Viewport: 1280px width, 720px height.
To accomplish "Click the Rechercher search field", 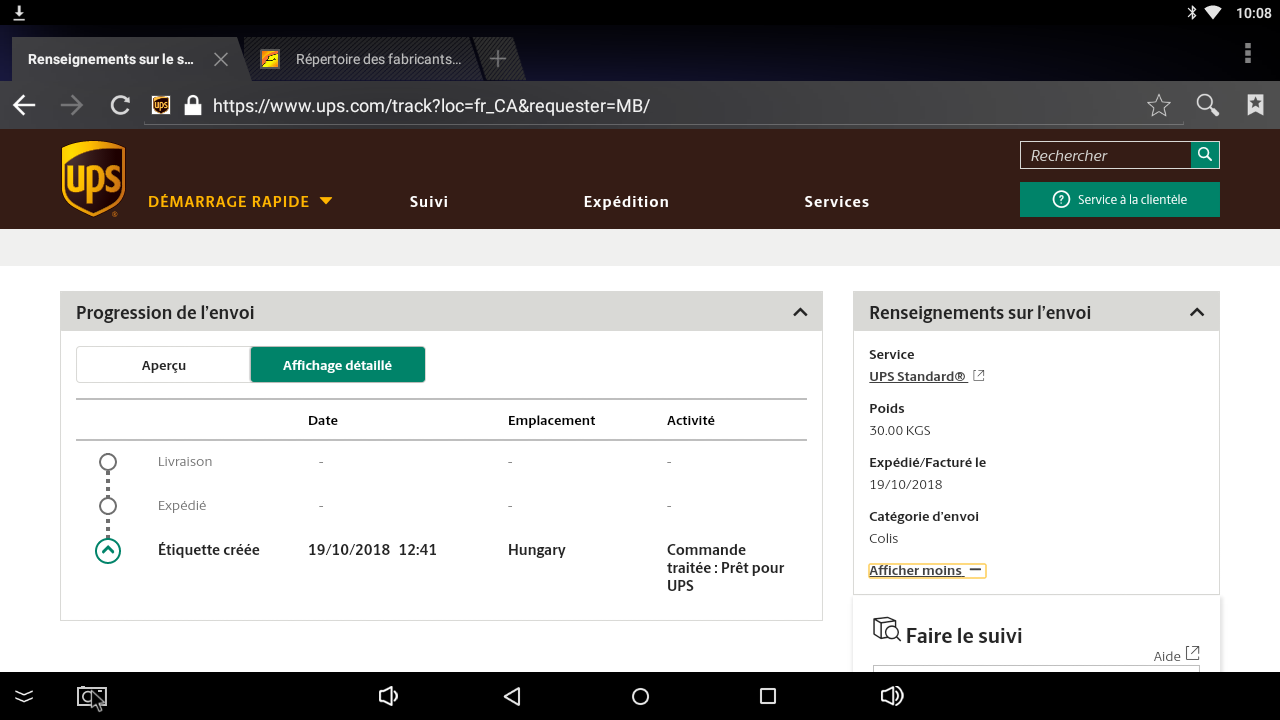I will (1105, 155).
